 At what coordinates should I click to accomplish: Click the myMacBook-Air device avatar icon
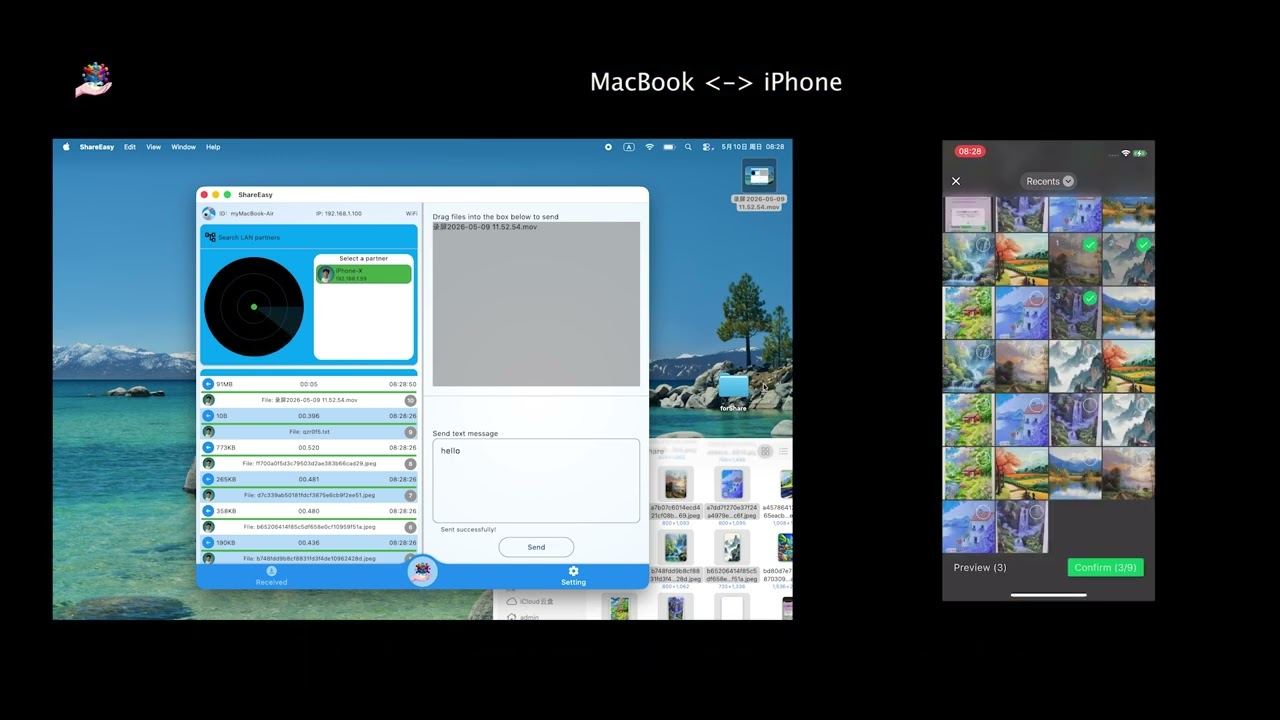click(209, 213)
